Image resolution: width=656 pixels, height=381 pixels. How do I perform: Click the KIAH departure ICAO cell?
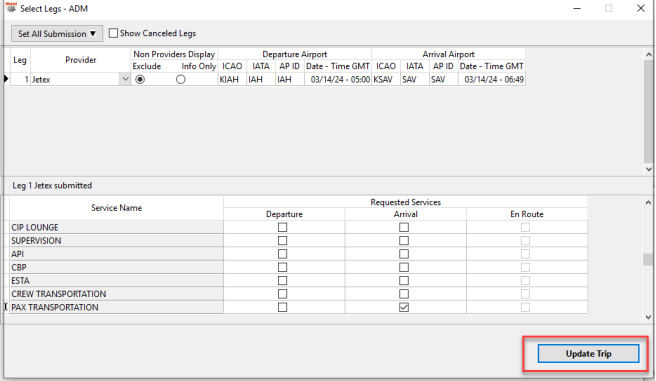(x=232, y=79)
